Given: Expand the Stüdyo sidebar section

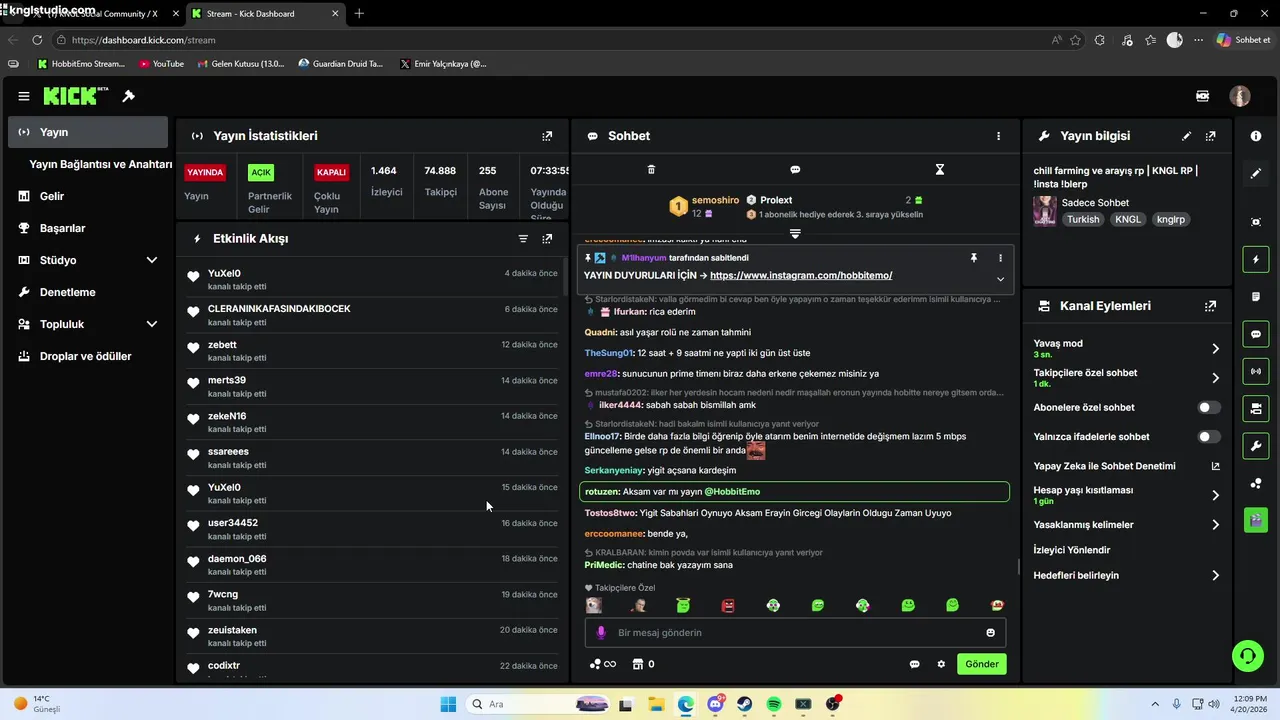Looking at the screenshot, I should point(152,260).
